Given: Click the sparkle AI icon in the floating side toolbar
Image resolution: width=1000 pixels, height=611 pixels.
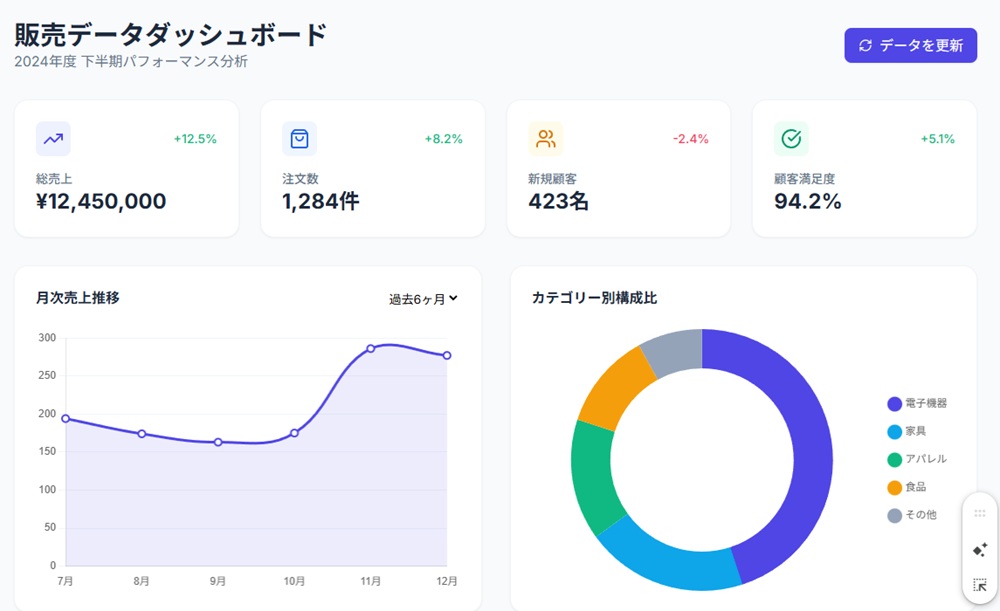Looking at the screenshot, I should [x=977, y=550].
